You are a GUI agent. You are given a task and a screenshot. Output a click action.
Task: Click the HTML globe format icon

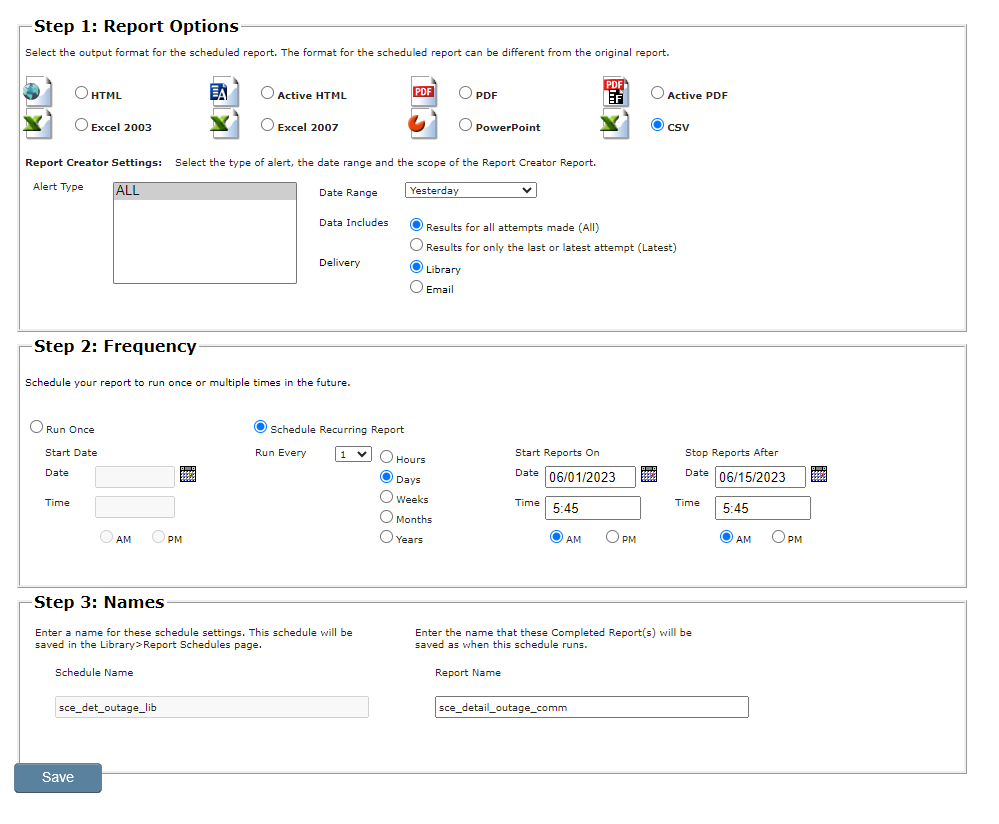coord(37,92)
